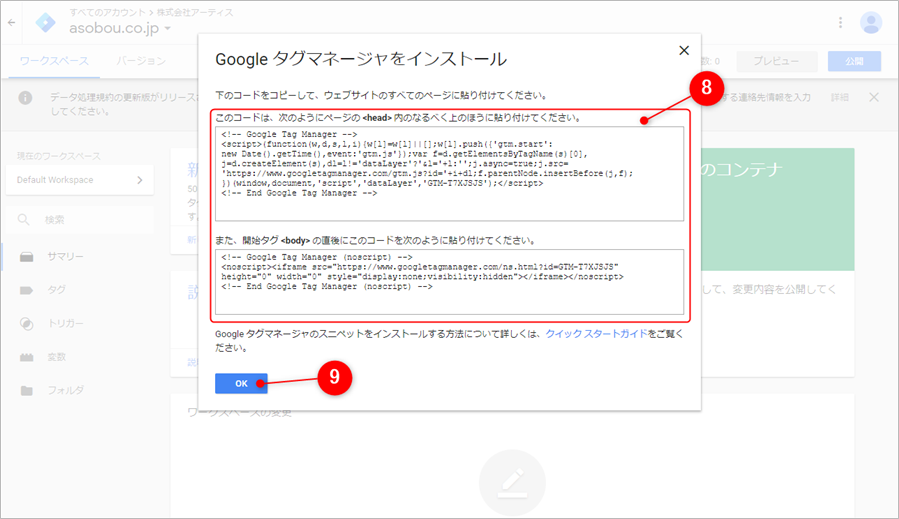Image resolution: width=899 pixels, height=519 pixels.
Task: Click the プレビュー button
Action: pos(776,61)
